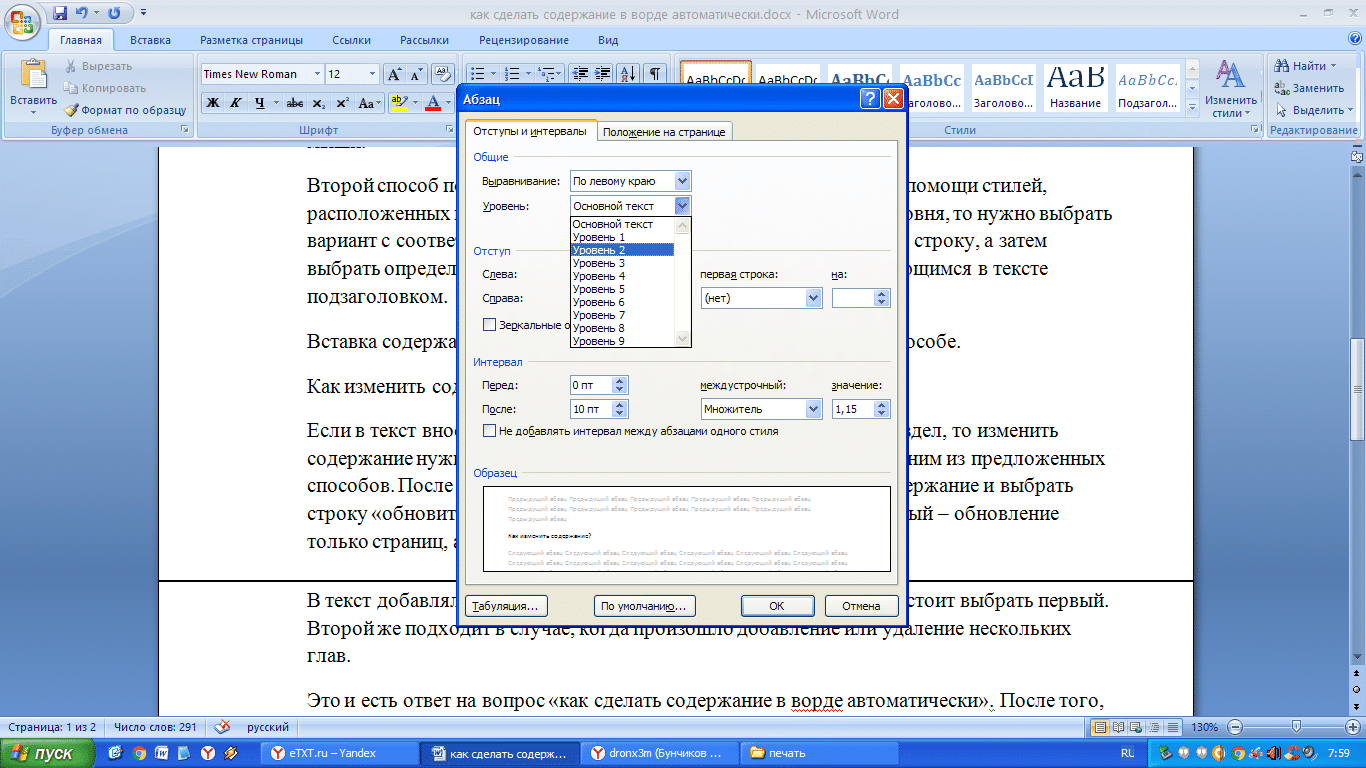Click the Underline icon in ribbon

[260, 103]
